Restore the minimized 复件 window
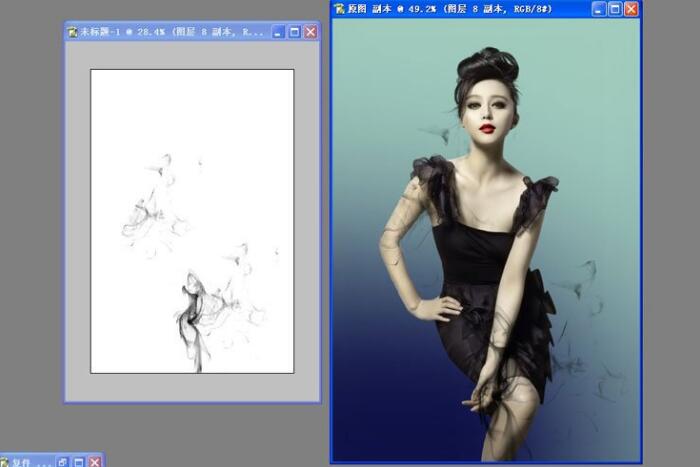 tap(62, 462)
